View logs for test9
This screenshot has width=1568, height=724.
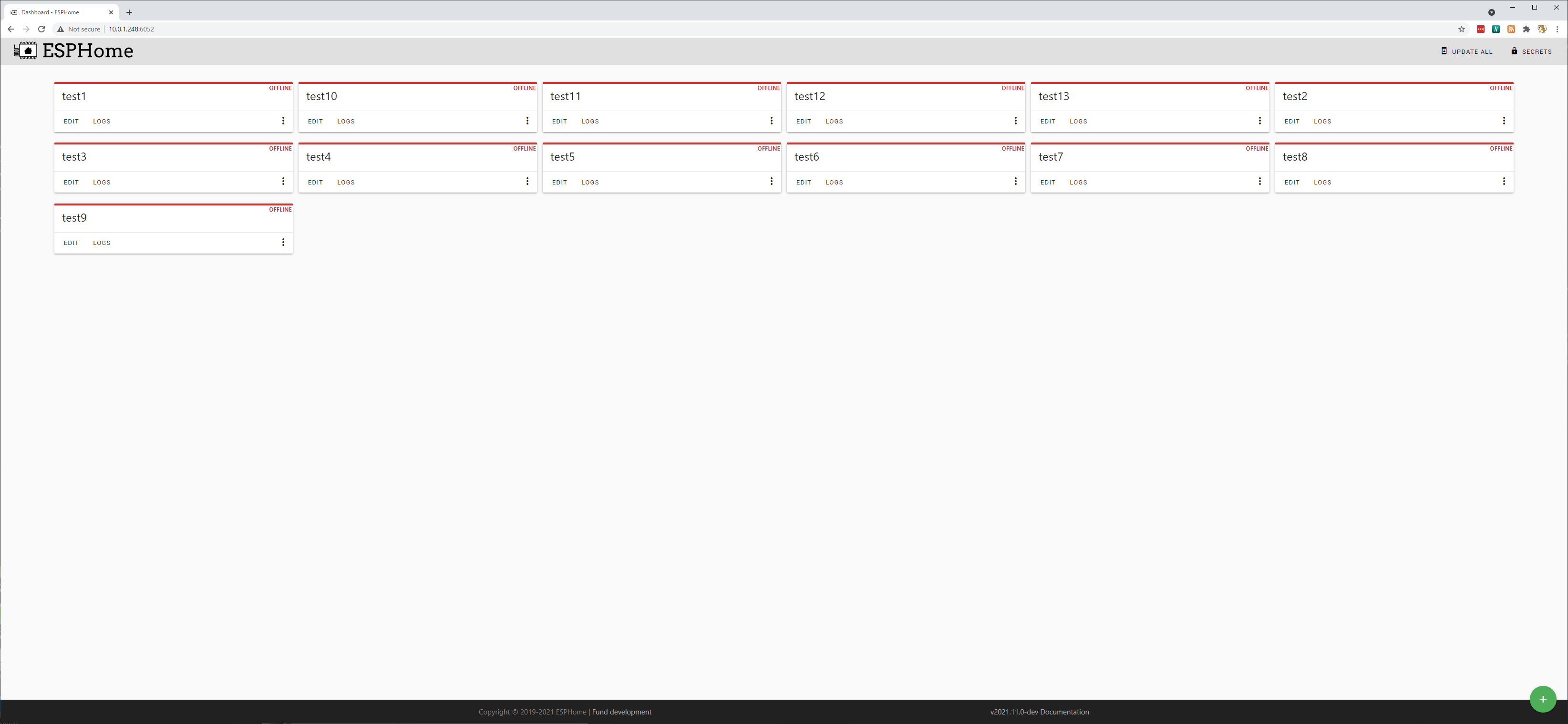[102, 243]
